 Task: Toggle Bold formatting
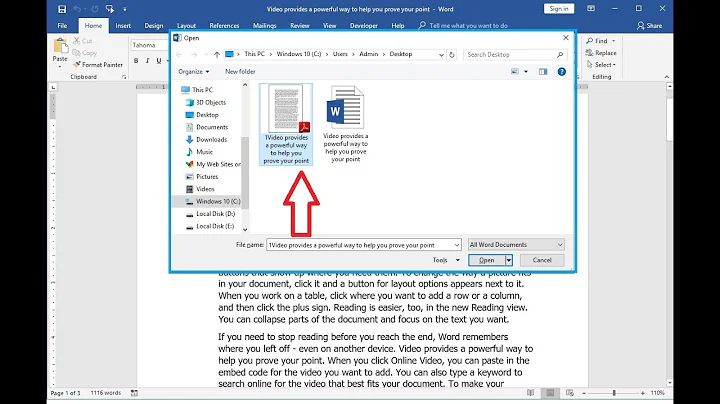click(136, 61)
